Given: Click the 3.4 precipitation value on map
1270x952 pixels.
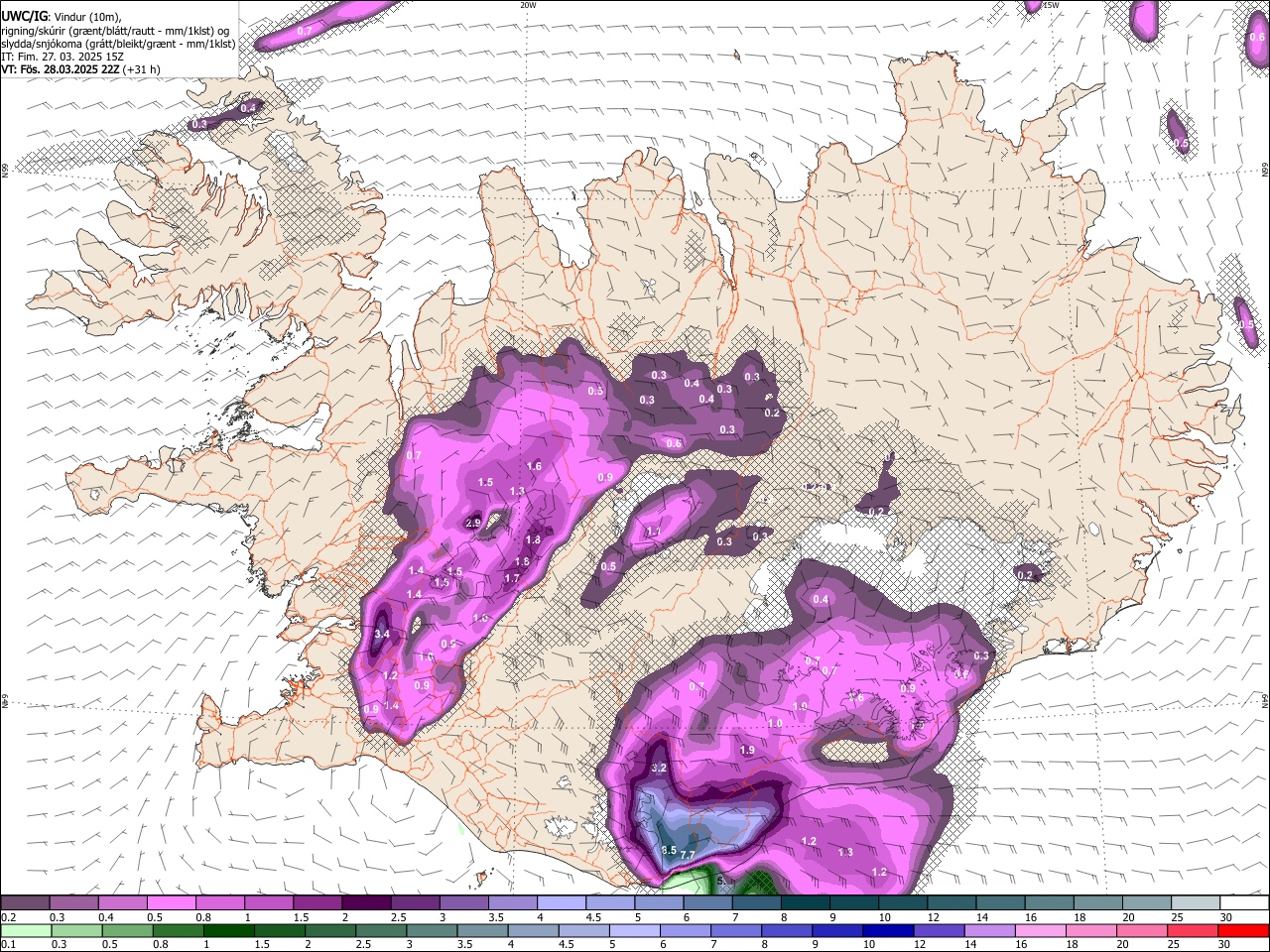Looking at the screenshot, I should click(x=382, y=634).
